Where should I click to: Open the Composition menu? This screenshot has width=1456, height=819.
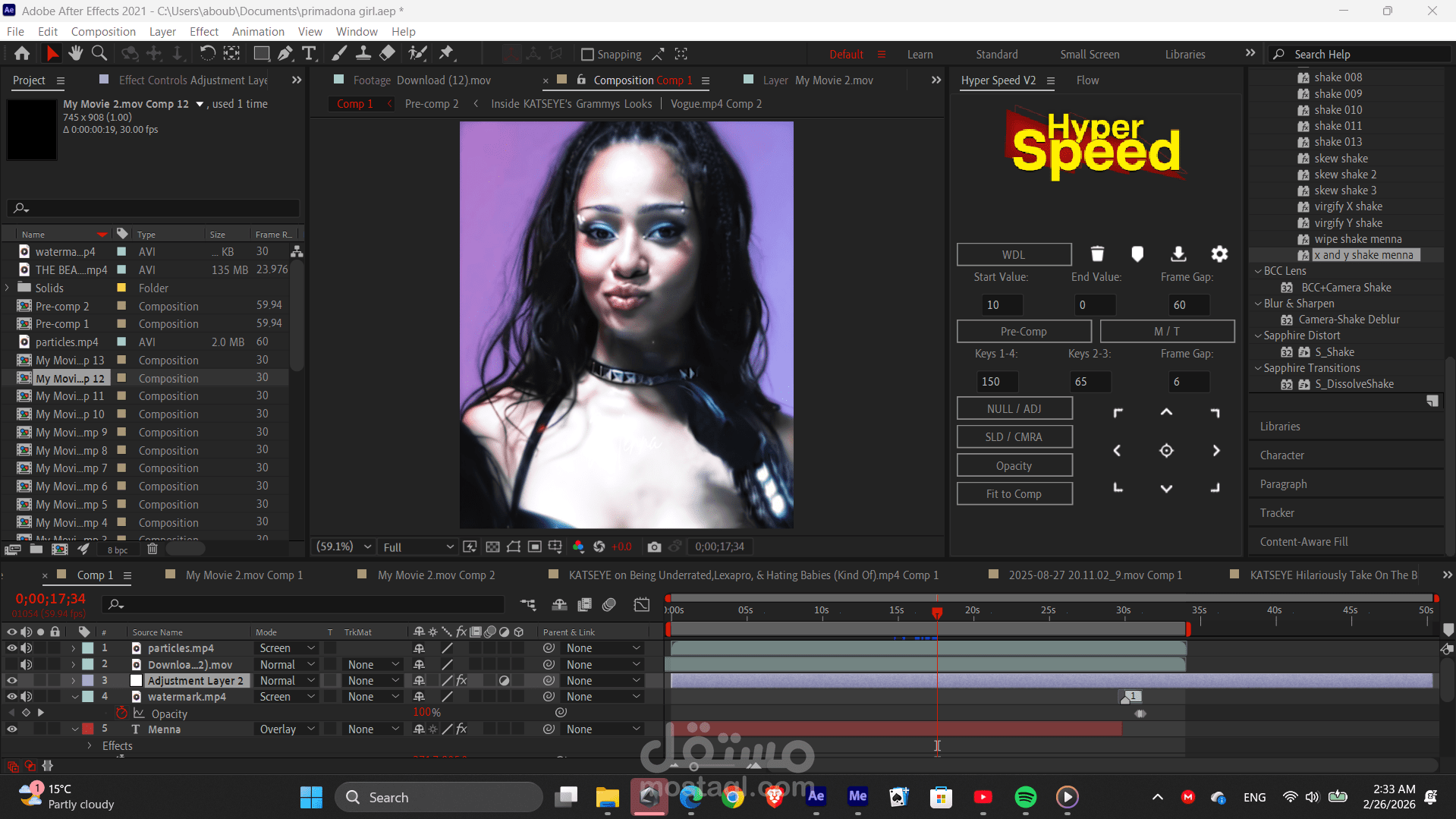[x=103, y=31]
